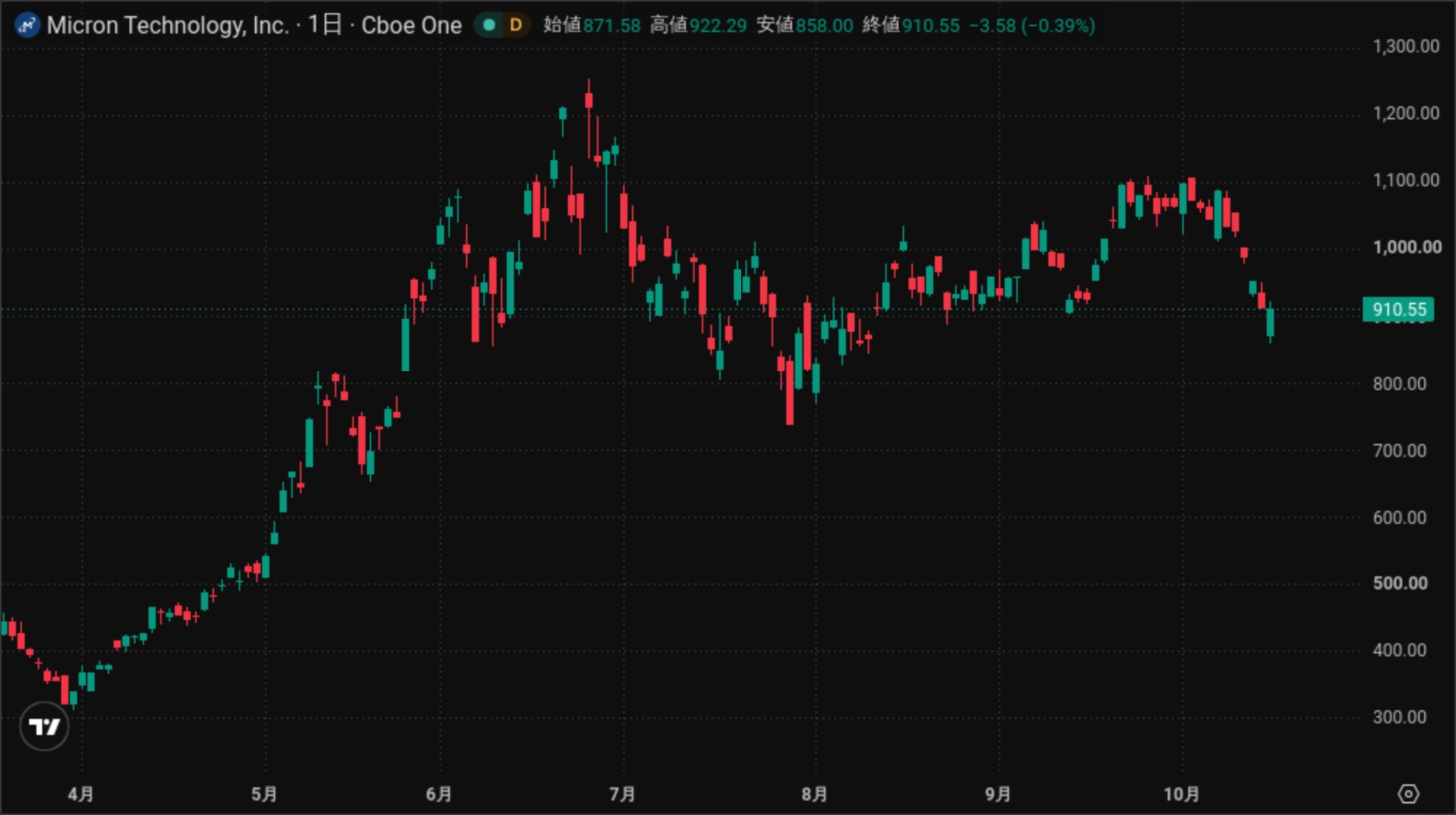This screenshot has width=1456, height=815.
Task: Click the 1日 interval label
Action: click(325, 25)
